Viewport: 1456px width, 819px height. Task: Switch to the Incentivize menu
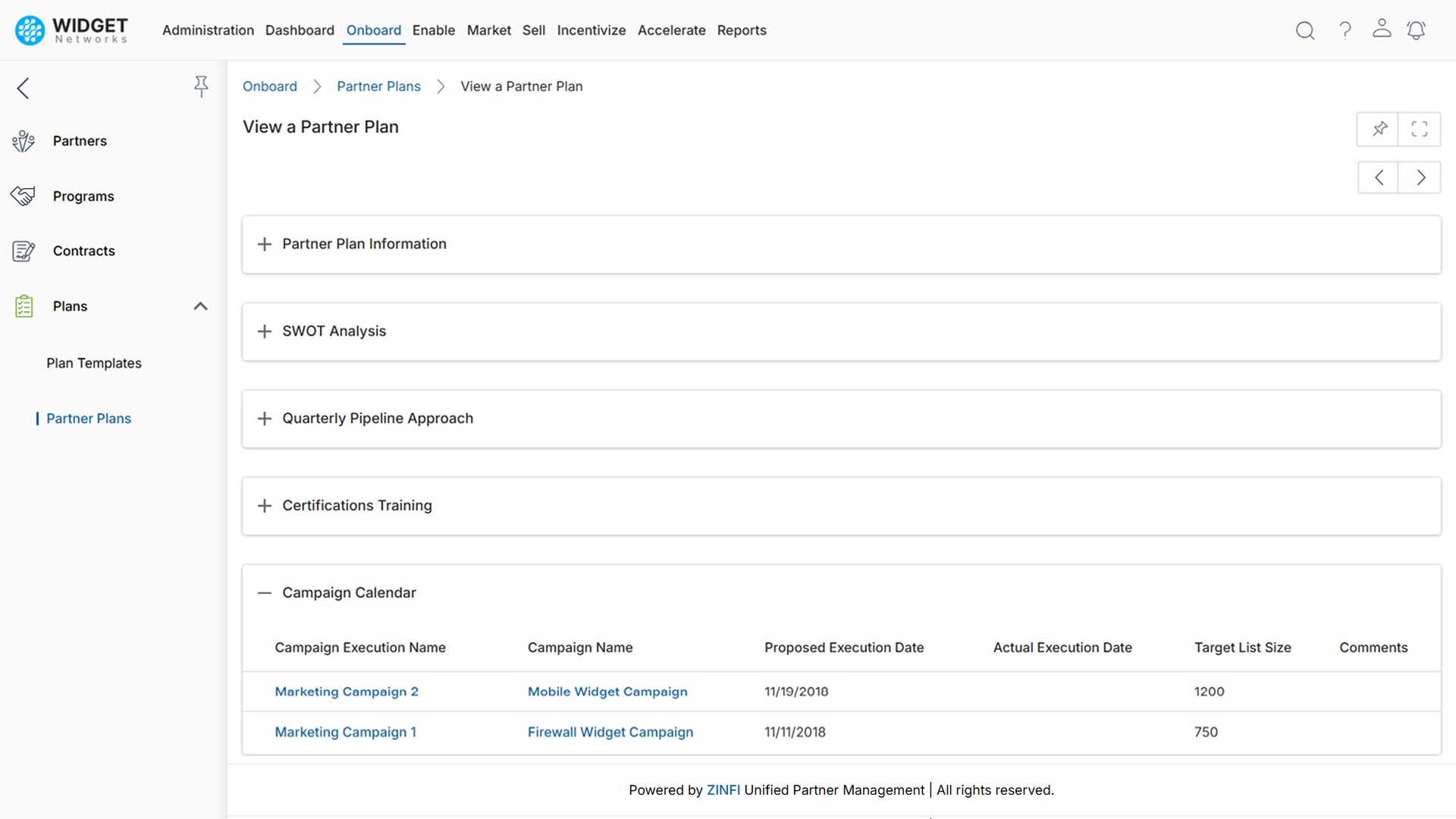pyautogui.click(x=591, y=30)
